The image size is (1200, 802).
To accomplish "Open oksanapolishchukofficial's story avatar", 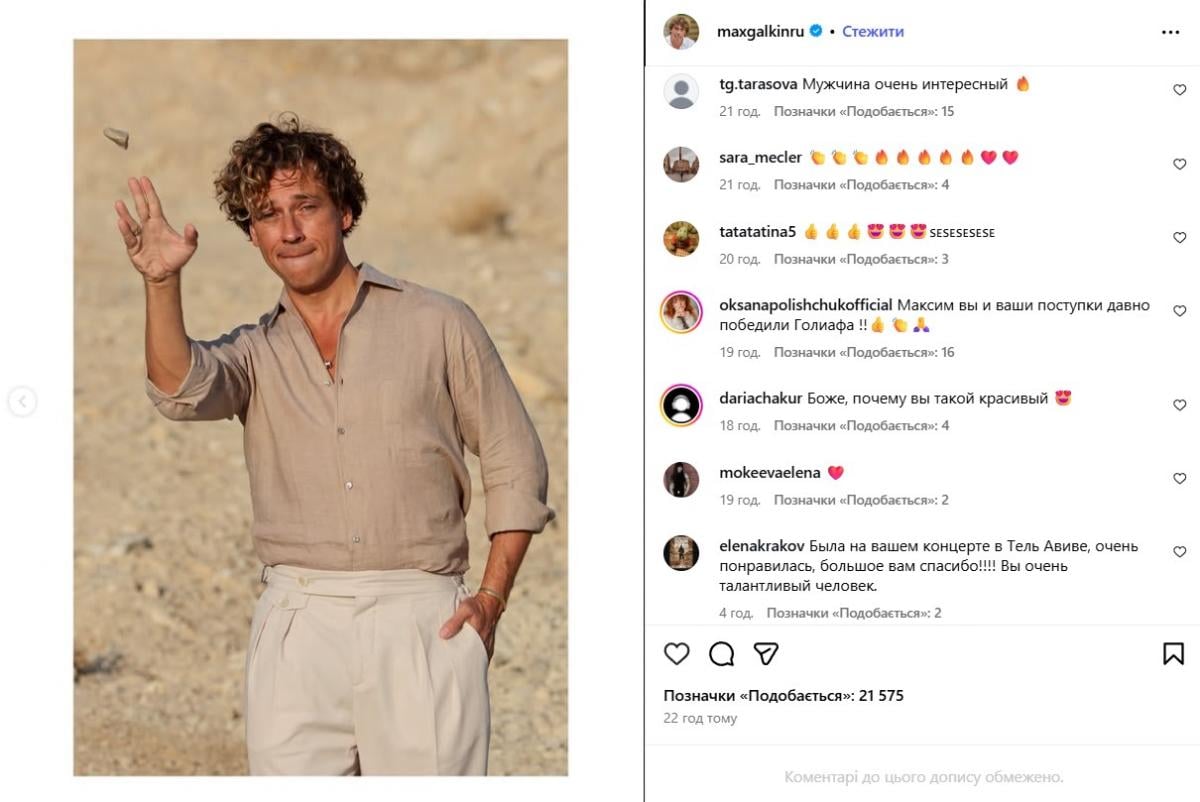I will (681, 313).
